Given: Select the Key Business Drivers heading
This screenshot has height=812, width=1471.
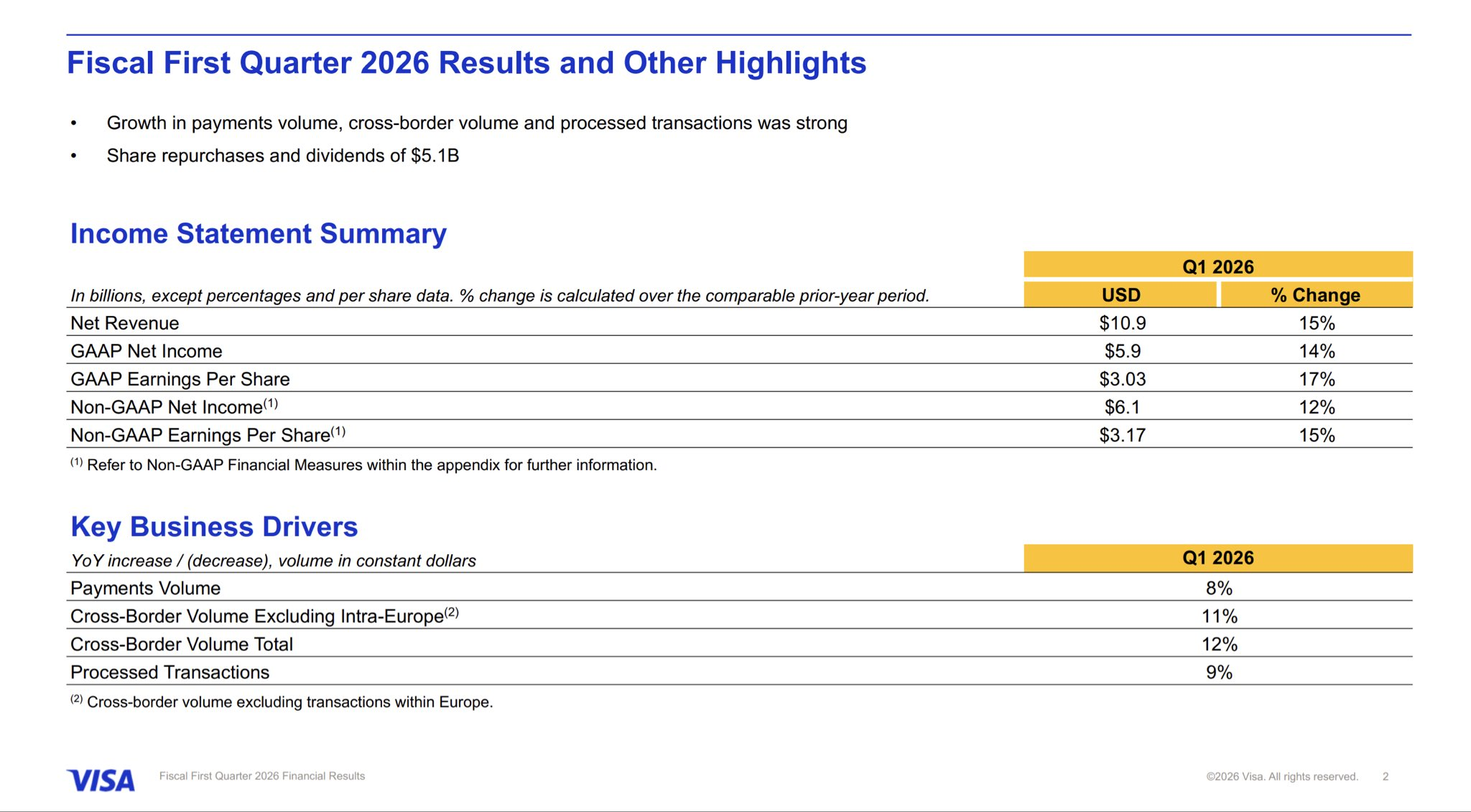Looking at the screenshot, I should click(x=213, y=527).
